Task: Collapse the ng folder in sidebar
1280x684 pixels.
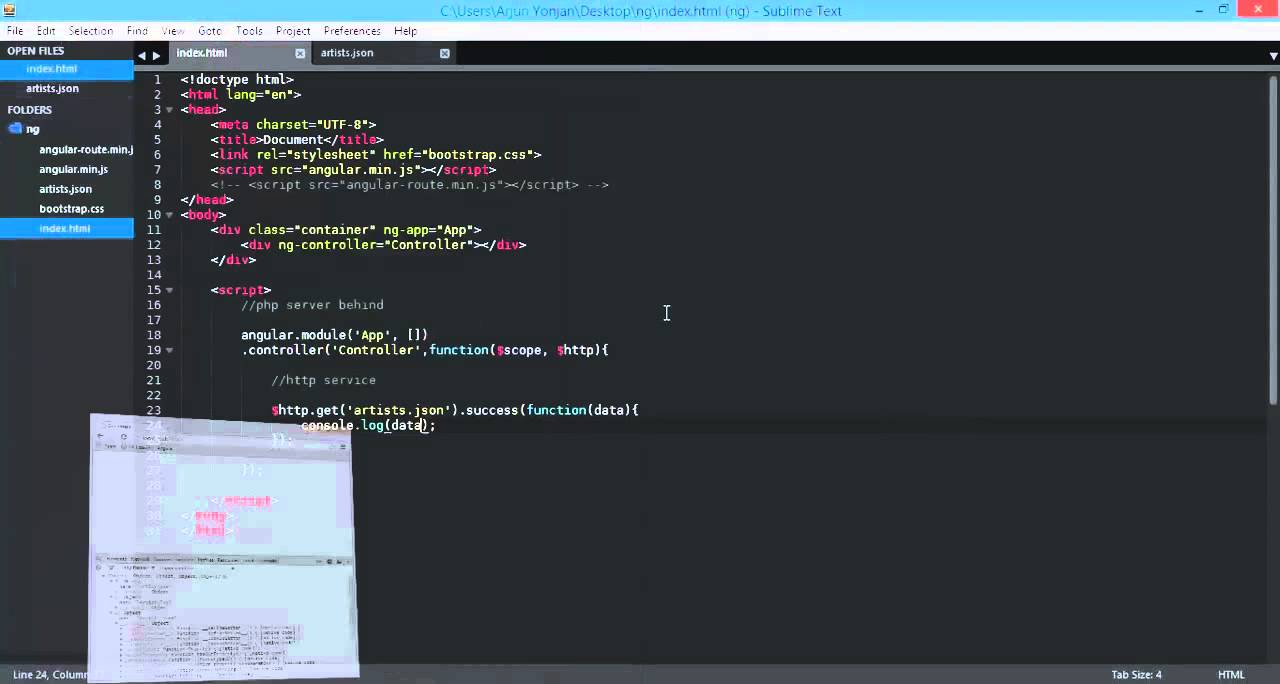Action: (x=15, y=129)
